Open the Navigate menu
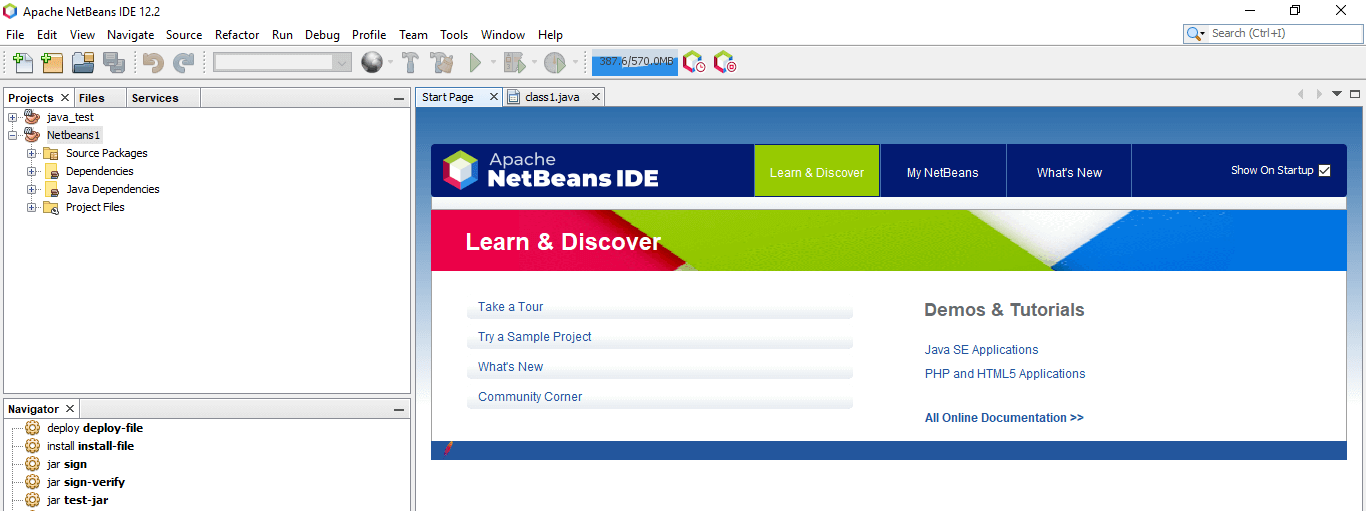1366x511 pixels. click(131, 34)
